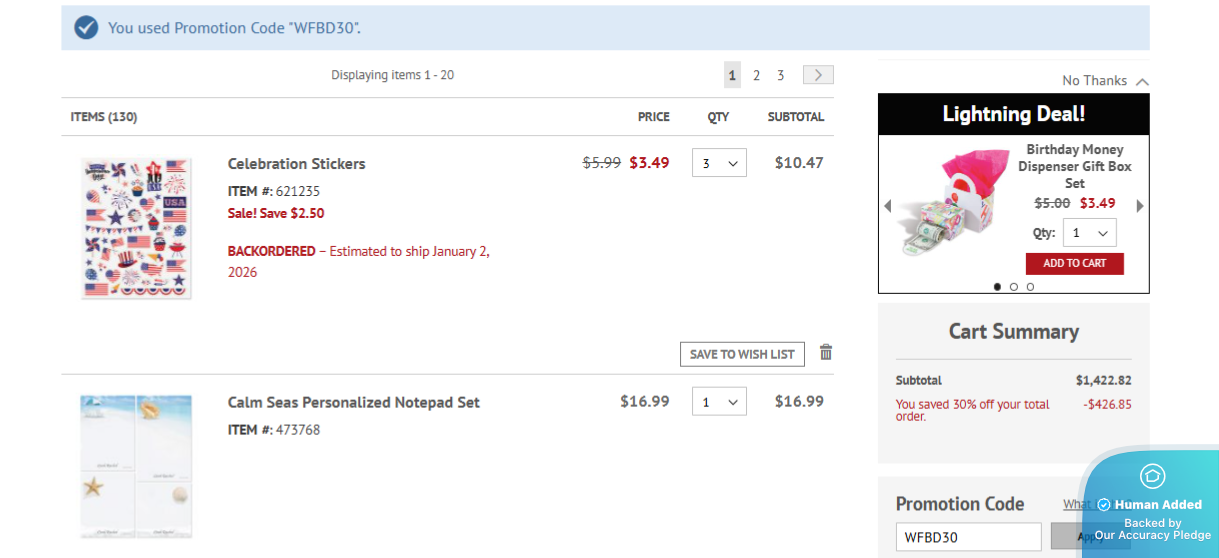Delete Celebration Stickers with trash icon

[x=826, y=352]
